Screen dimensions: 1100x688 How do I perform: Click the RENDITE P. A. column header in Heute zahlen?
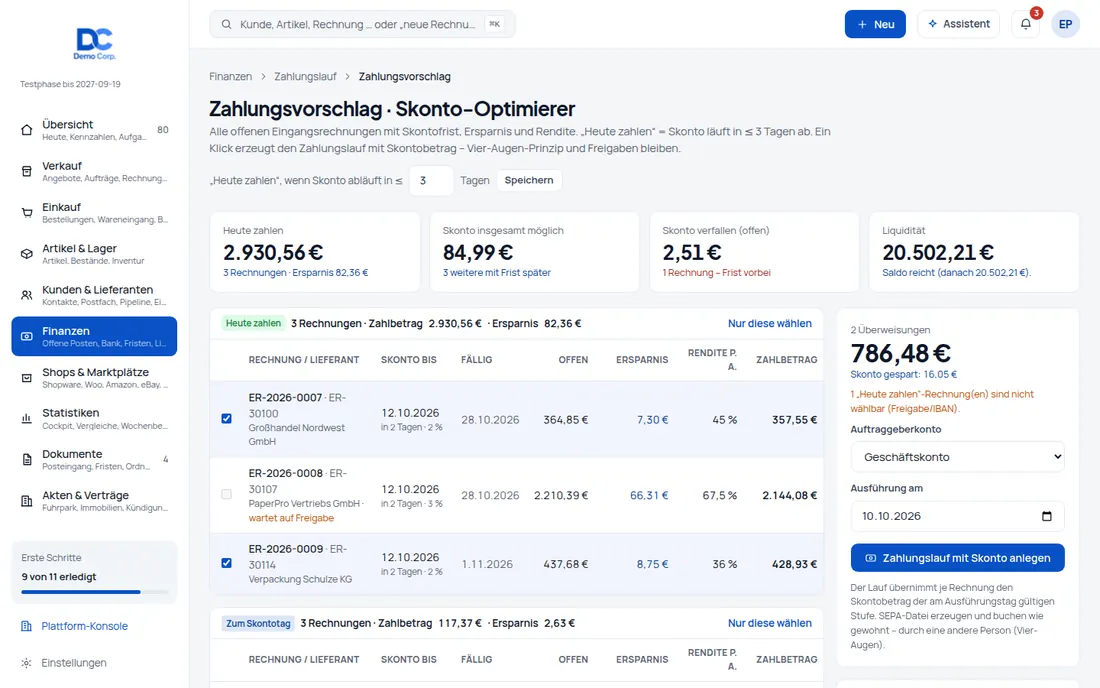point(712,360)
